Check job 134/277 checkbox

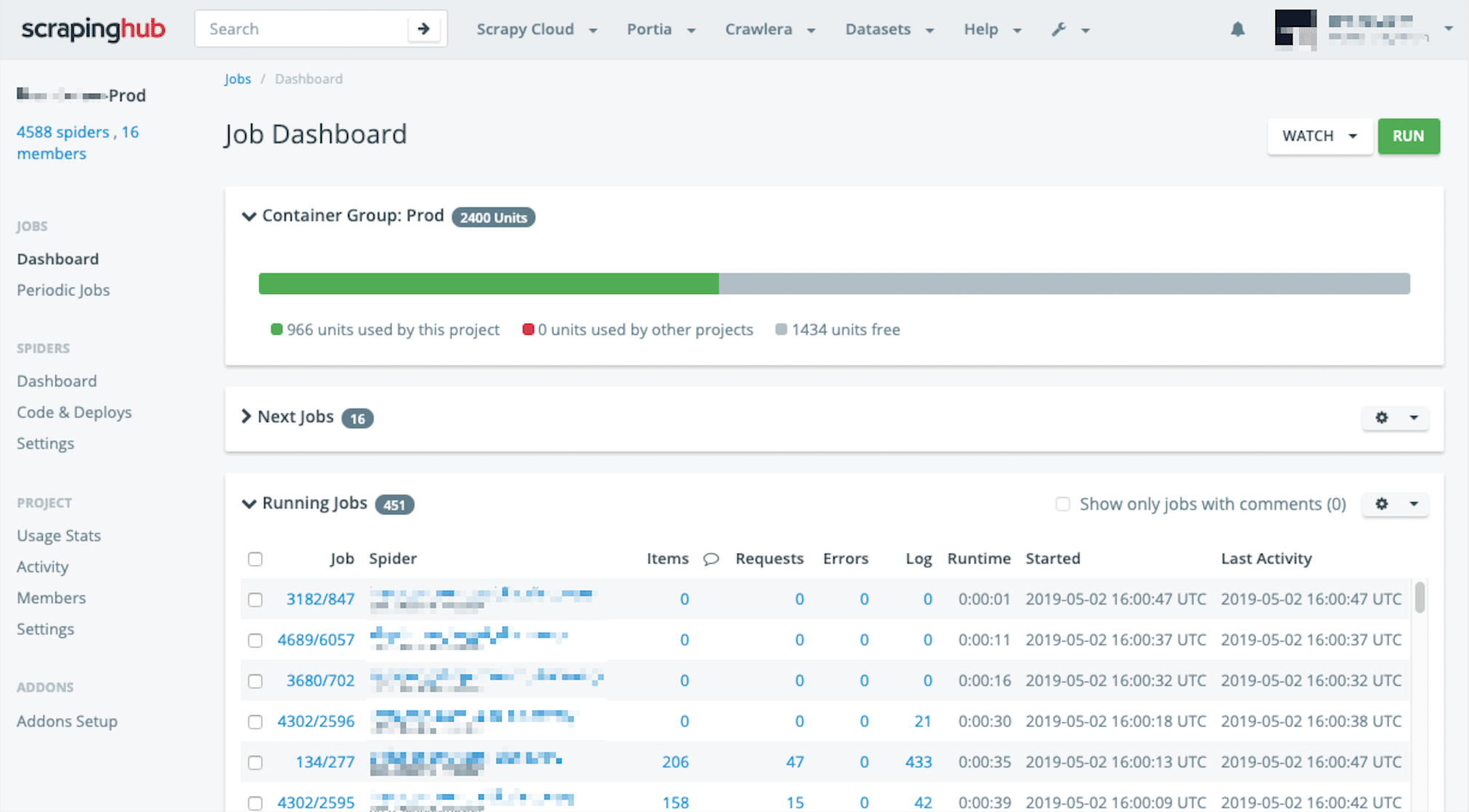(x=255, y=763)
